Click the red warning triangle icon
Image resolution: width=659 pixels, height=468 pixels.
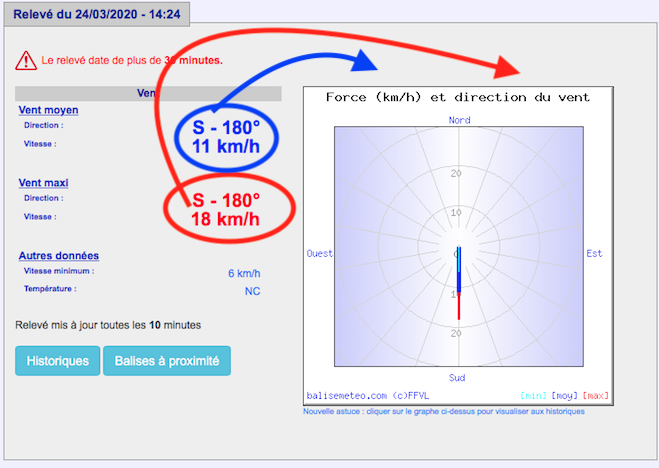coord(26,60)
